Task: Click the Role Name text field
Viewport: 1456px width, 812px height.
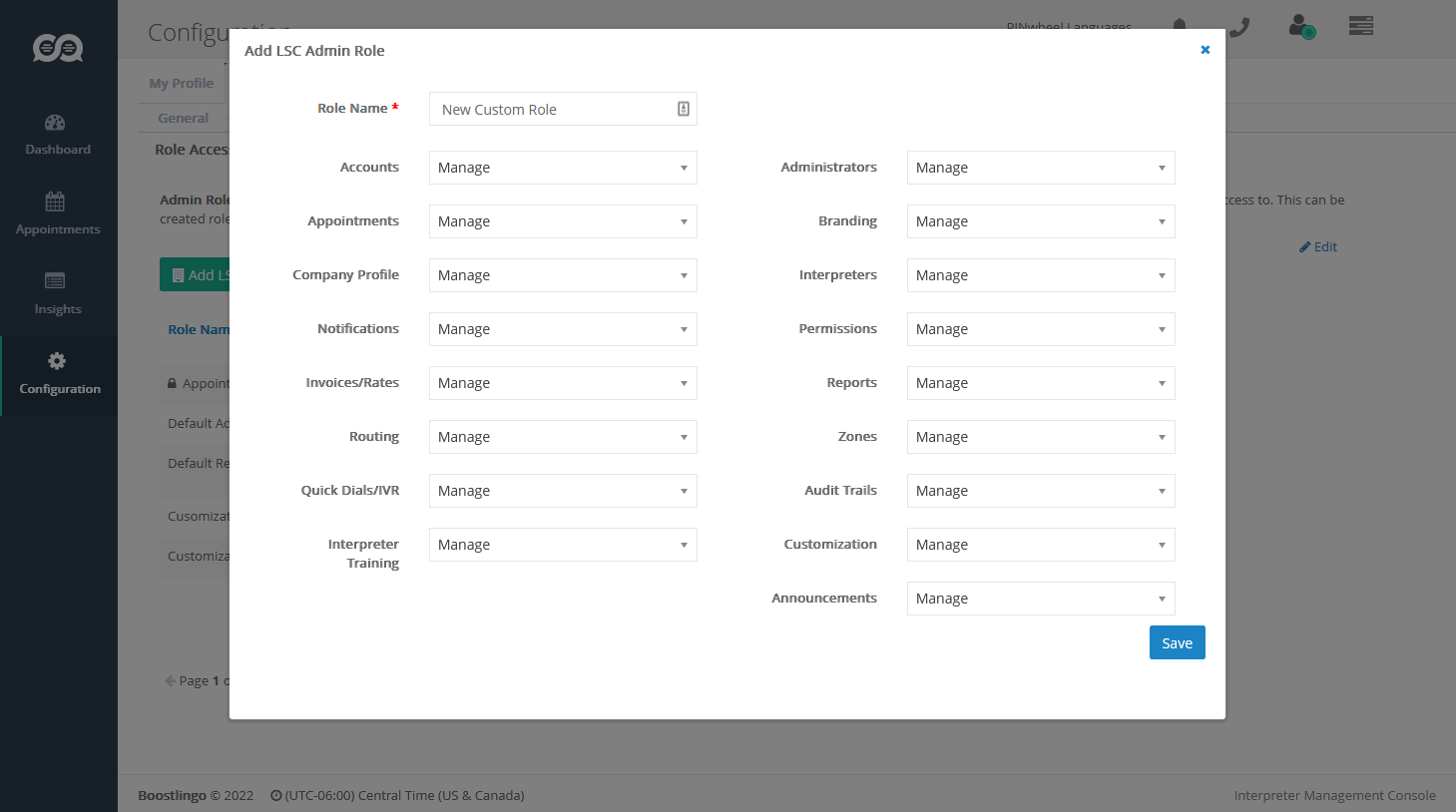Action: [554, 110]
